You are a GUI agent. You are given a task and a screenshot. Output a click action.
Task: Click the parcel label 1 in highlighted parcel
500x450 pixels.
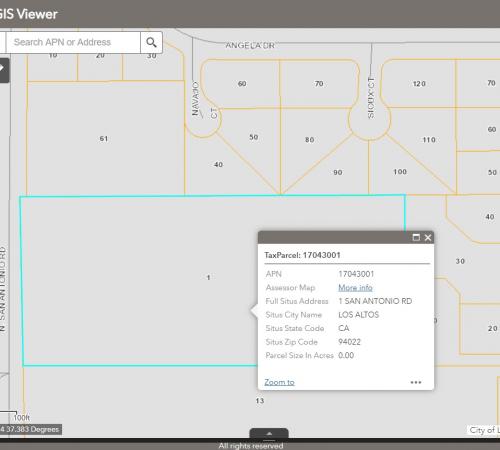[x=208, y=277]
